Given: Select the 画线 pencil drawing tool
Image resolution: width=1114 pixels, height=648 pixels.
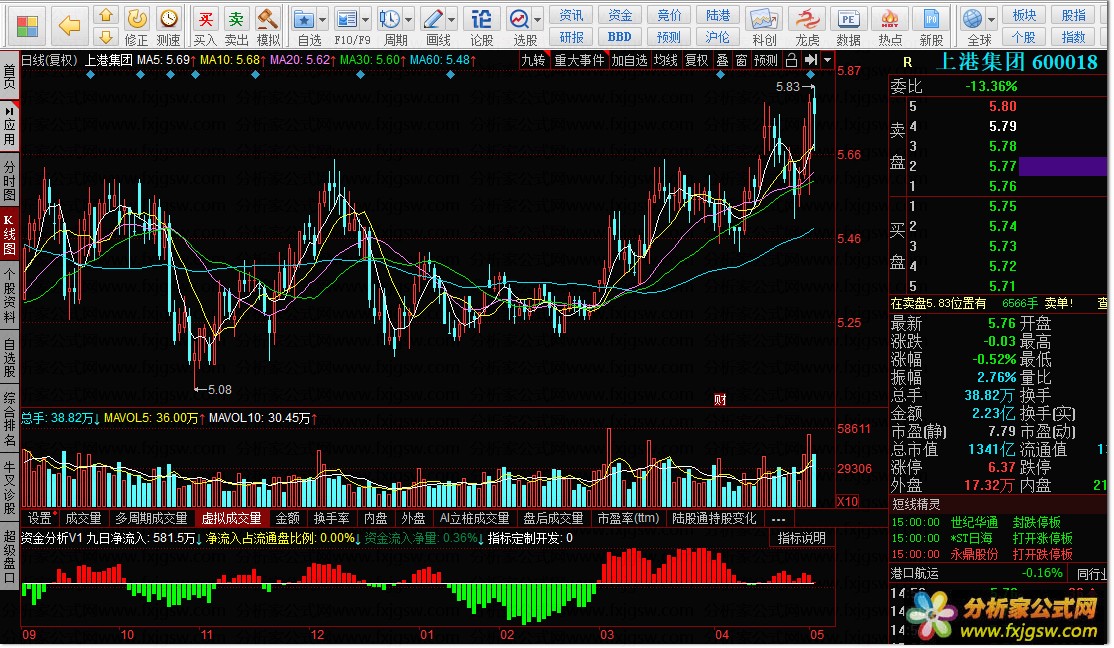Looking at the screenshot, I should (x=432, y=26).
